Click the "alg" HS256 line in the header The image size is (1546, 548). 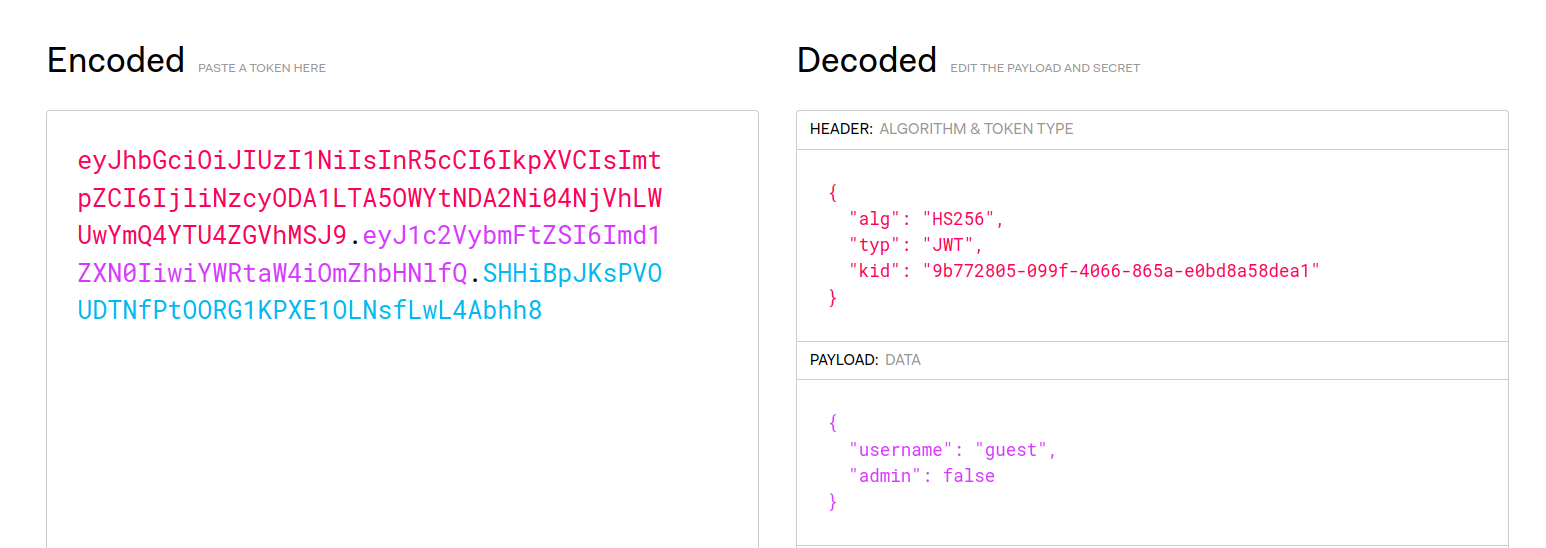926,219
